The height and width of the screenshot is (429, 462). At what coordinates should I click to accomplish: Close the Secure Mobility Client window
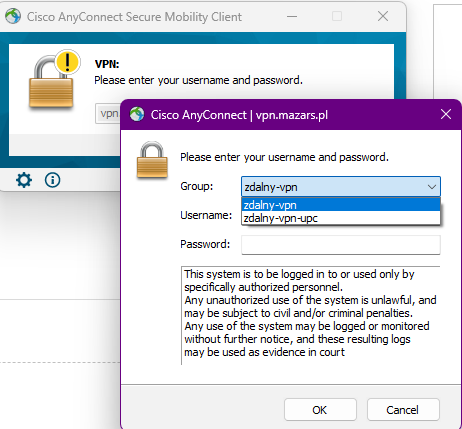click(383, 16)
